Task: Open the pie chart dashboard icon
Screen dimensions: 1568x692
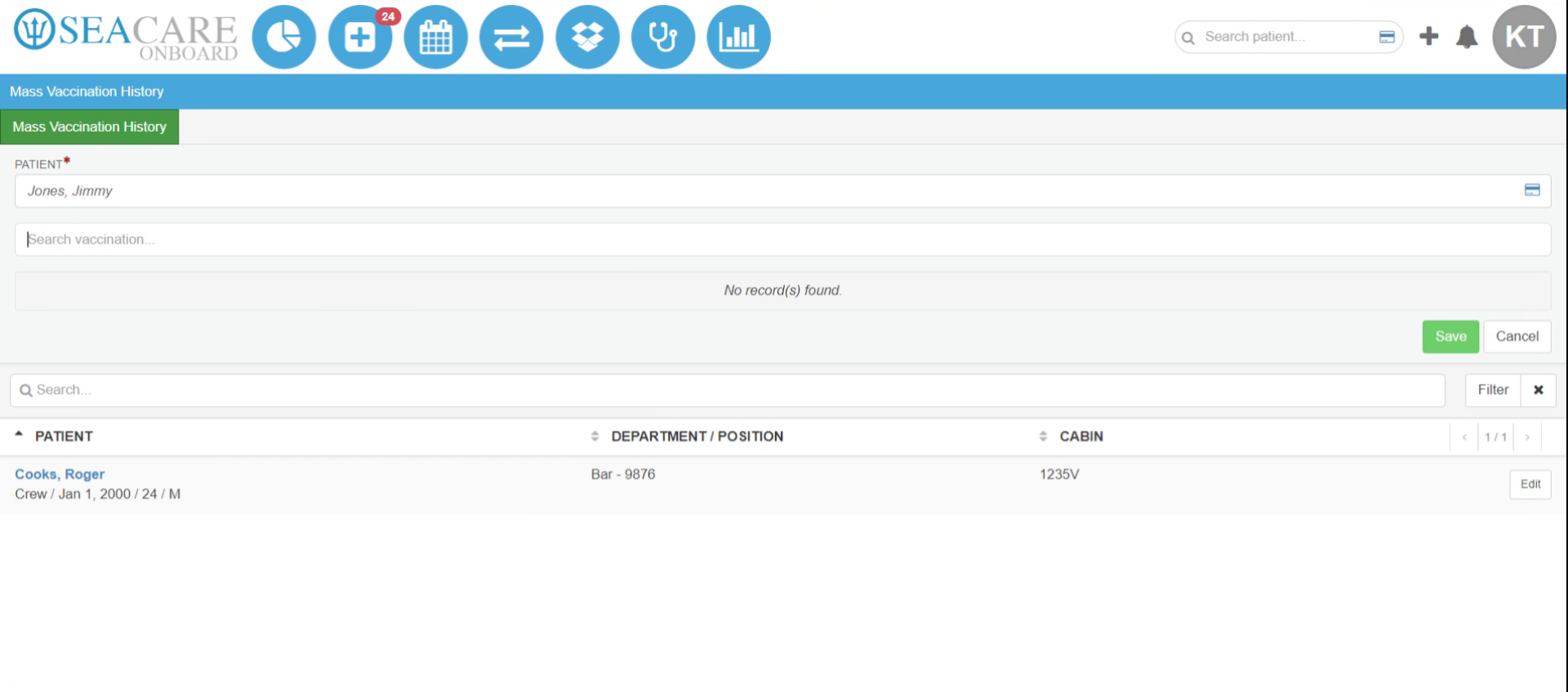Action: pos(283,37)
